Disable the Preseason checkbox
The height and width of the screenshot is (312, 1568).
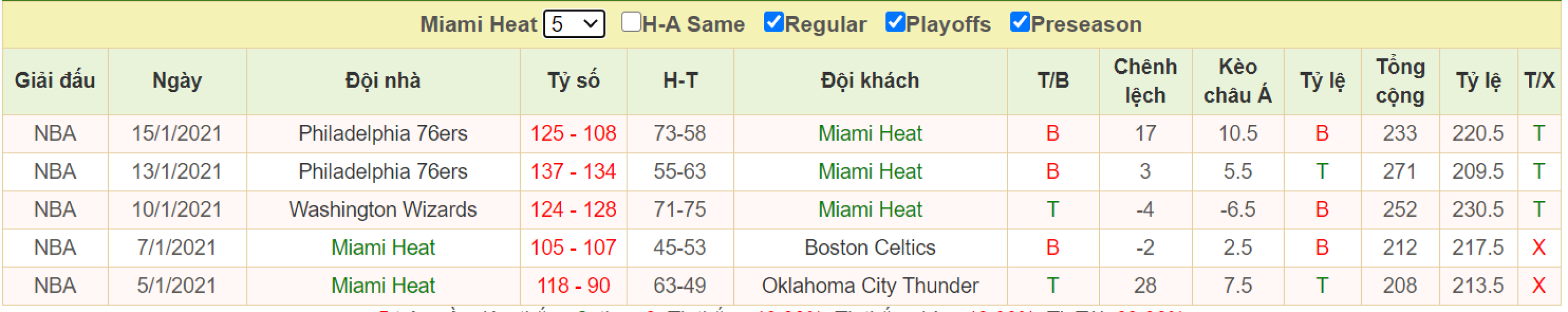coord(1019,23)
